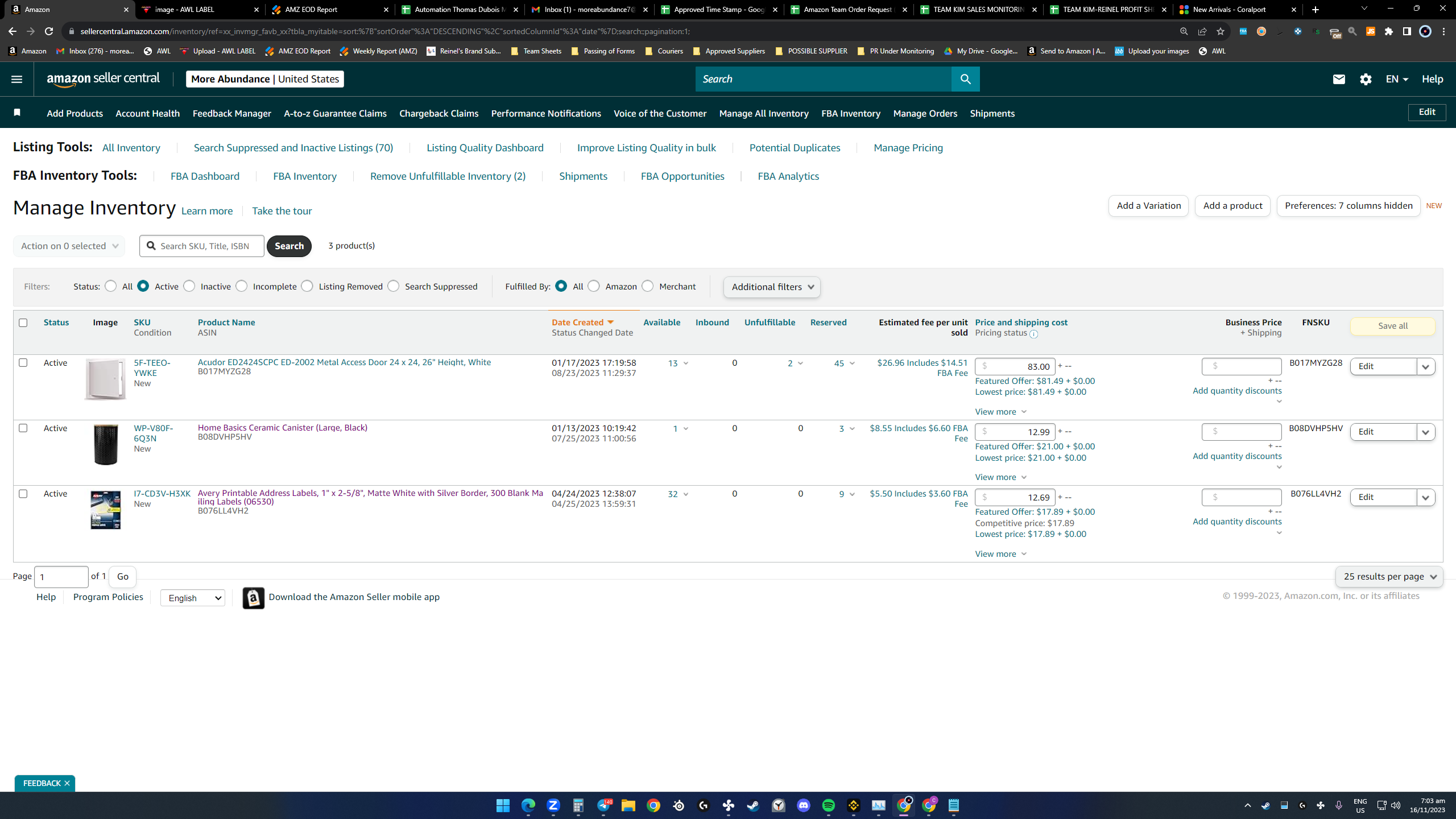Click the Save all button
This screenshot has width=1456, height=819.
coord(1392,326)
